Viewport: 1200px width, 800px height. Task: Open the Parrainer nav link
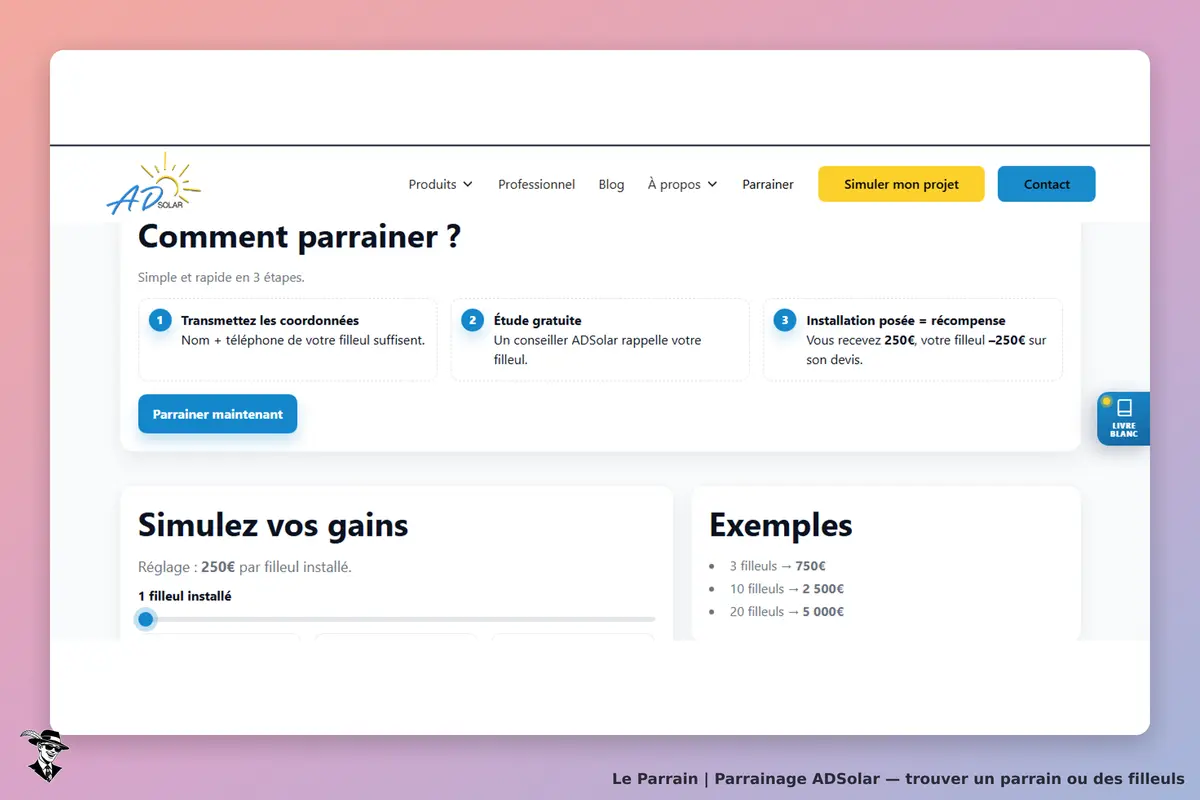tap(768, 184)
